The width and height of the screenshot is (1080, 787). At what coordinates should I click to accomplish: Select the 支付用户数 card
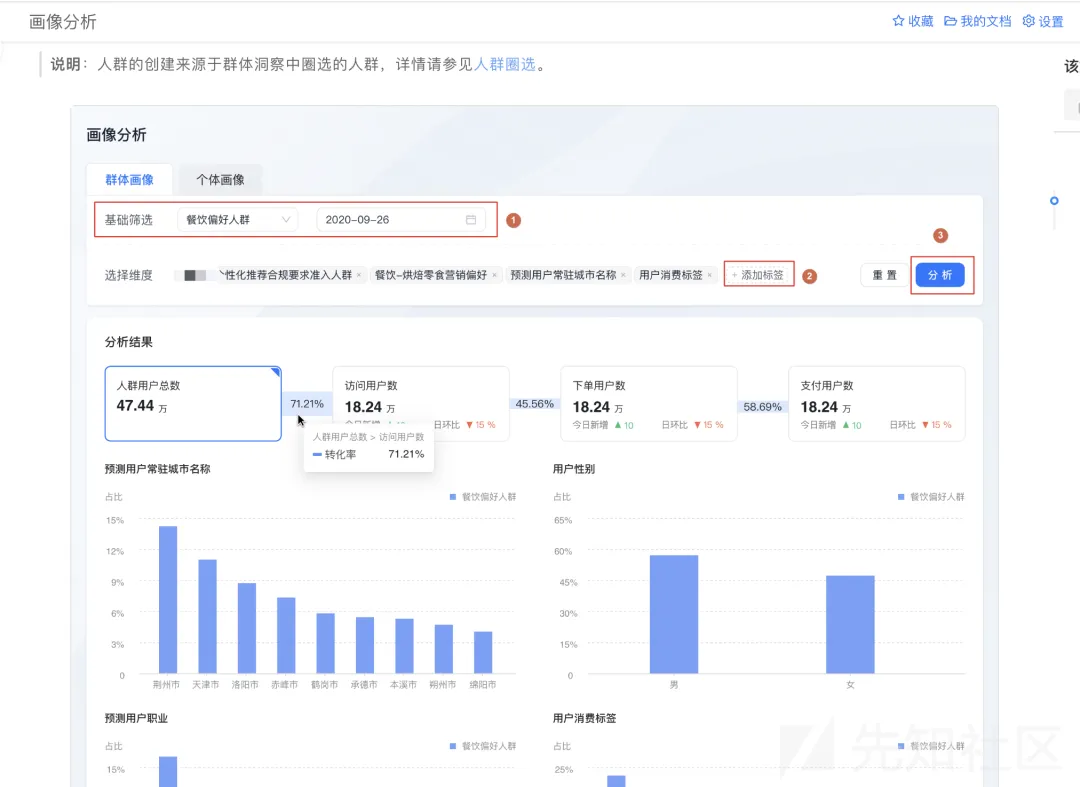877,403
